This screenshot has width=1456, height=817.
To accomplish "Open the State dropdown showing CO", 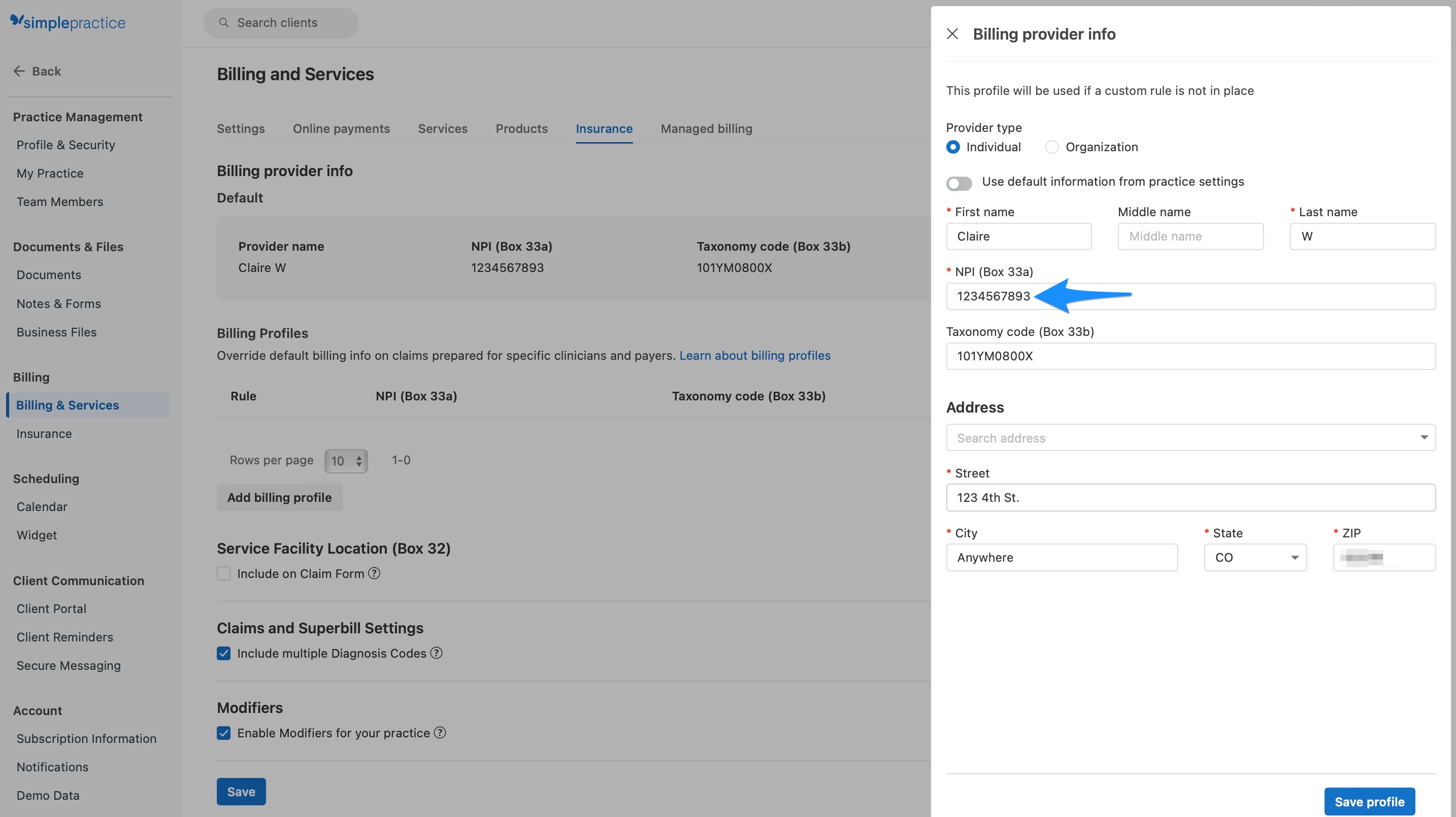I will point(1255,557).
